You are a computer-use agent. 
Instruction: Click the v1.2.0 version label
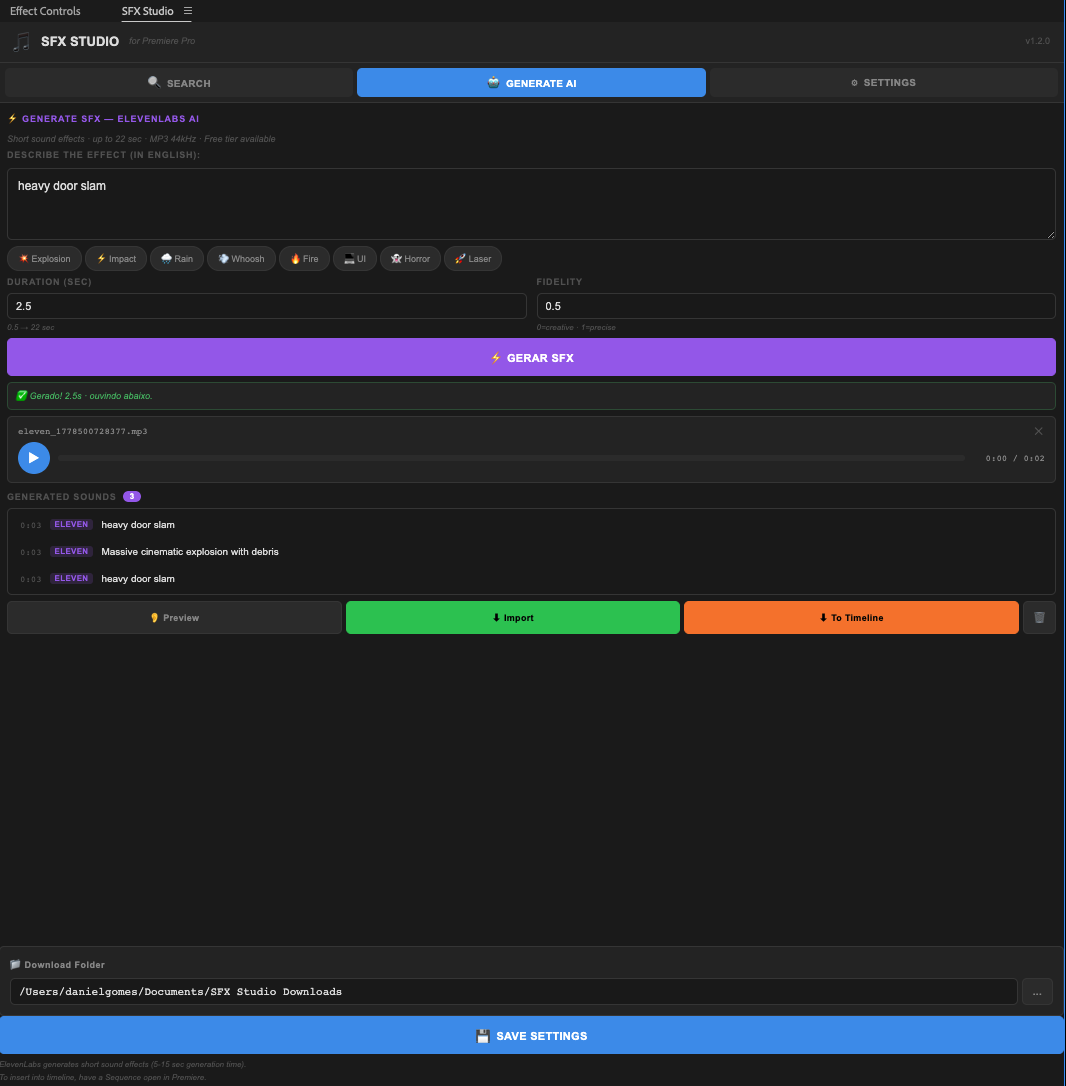pyautogui.click(x=1037, y=41)
